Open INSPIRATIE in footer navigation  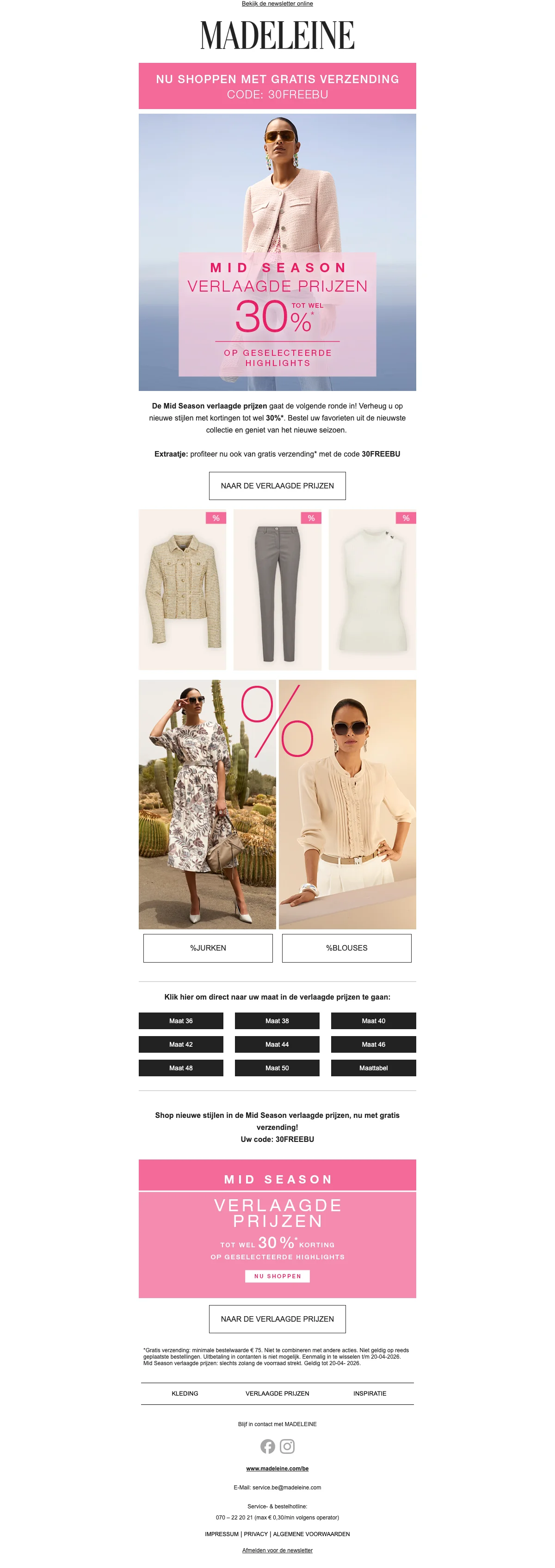[x=370, y=1393]
